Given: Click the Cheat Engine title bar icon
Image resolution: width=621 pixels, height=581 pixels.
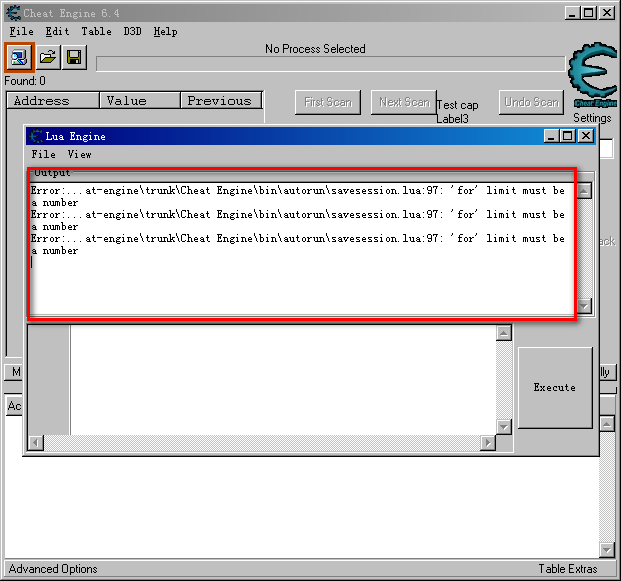Looking at the screenshot, I should tap(11, 12).
